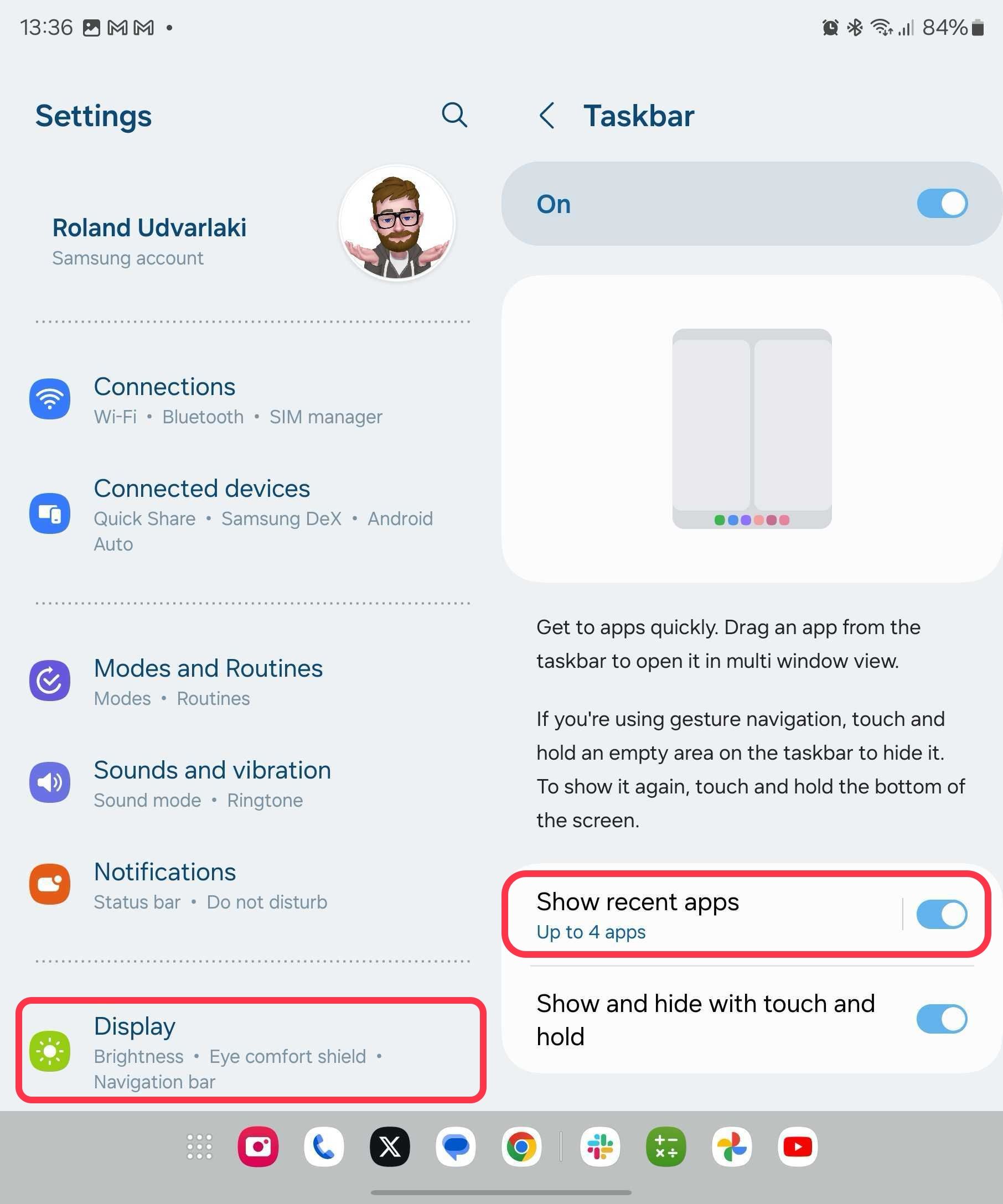Toggle the Show recent apps switch
This screenshot has width=1003, height=1204.
pos(942,915)
